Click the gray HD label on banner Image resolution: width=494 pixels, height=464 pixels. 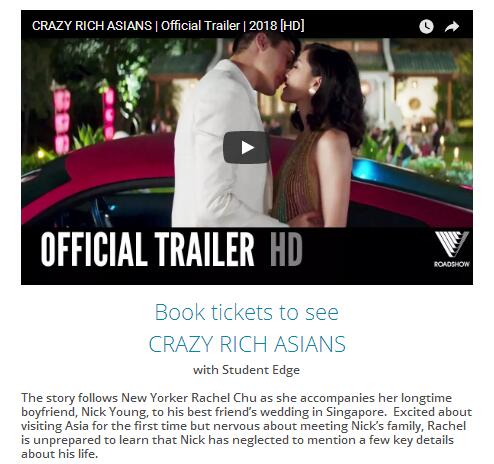pyautogui.click(x=286, y=249)
